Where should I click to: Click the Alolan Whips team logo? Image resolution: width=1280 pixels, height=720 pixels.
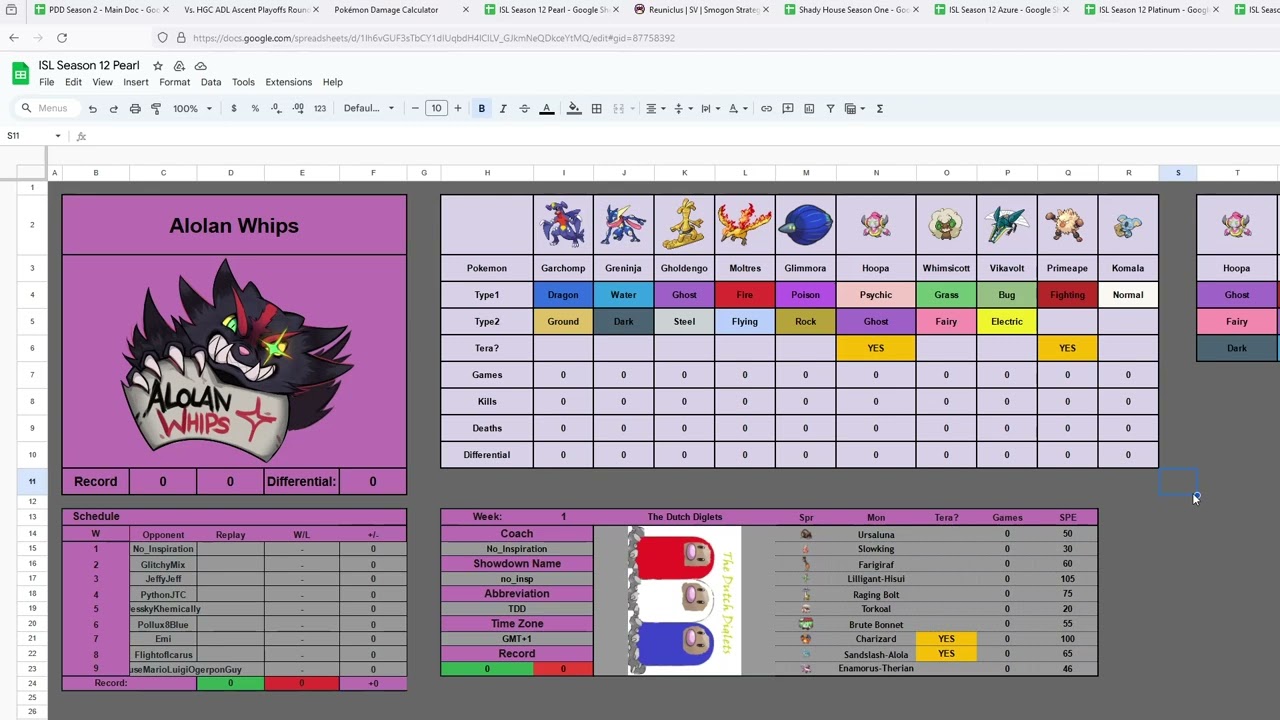[x=236, y=361]
